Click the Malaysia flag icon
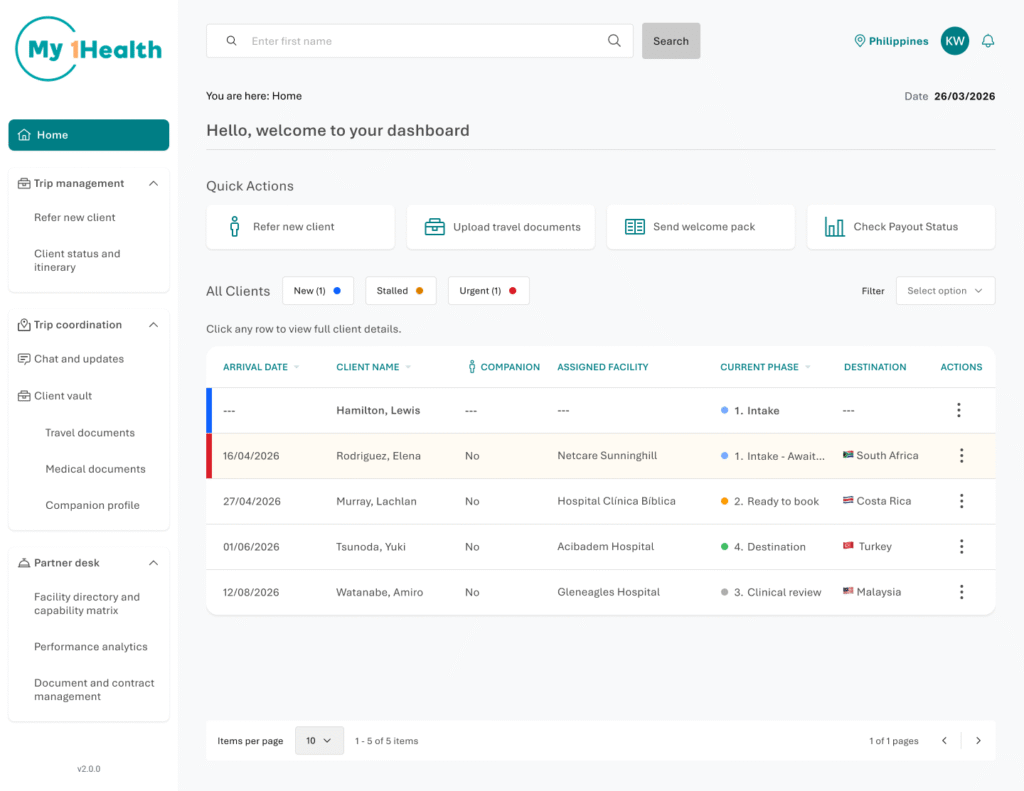Image resolution: width=1024 pixels, height=791 pixels. click(x=848, y=590)
